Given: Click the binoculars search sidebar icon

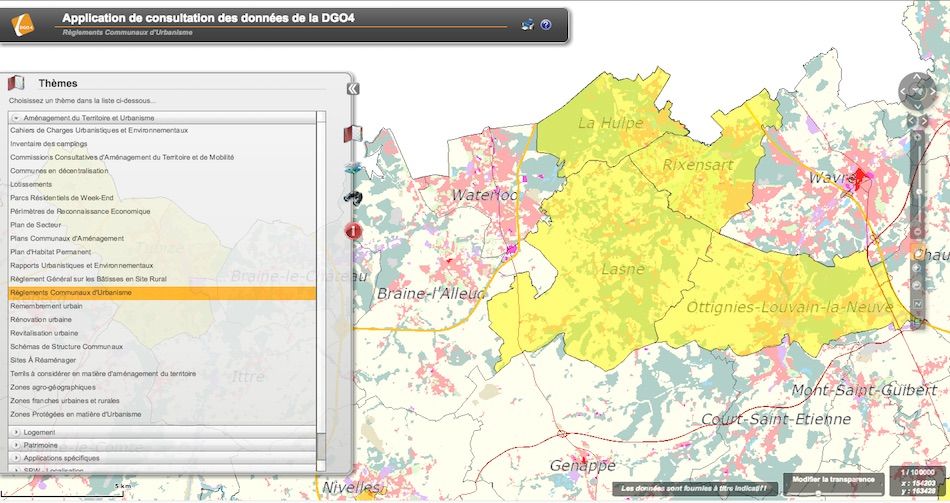Looking at the screenshot, I should pos(353,198).
